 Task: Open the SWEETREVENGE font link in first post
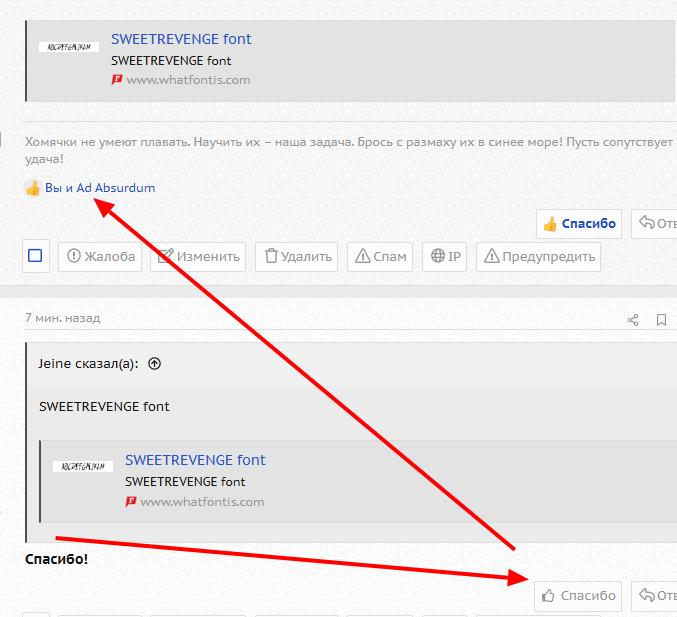coord(181,39)
